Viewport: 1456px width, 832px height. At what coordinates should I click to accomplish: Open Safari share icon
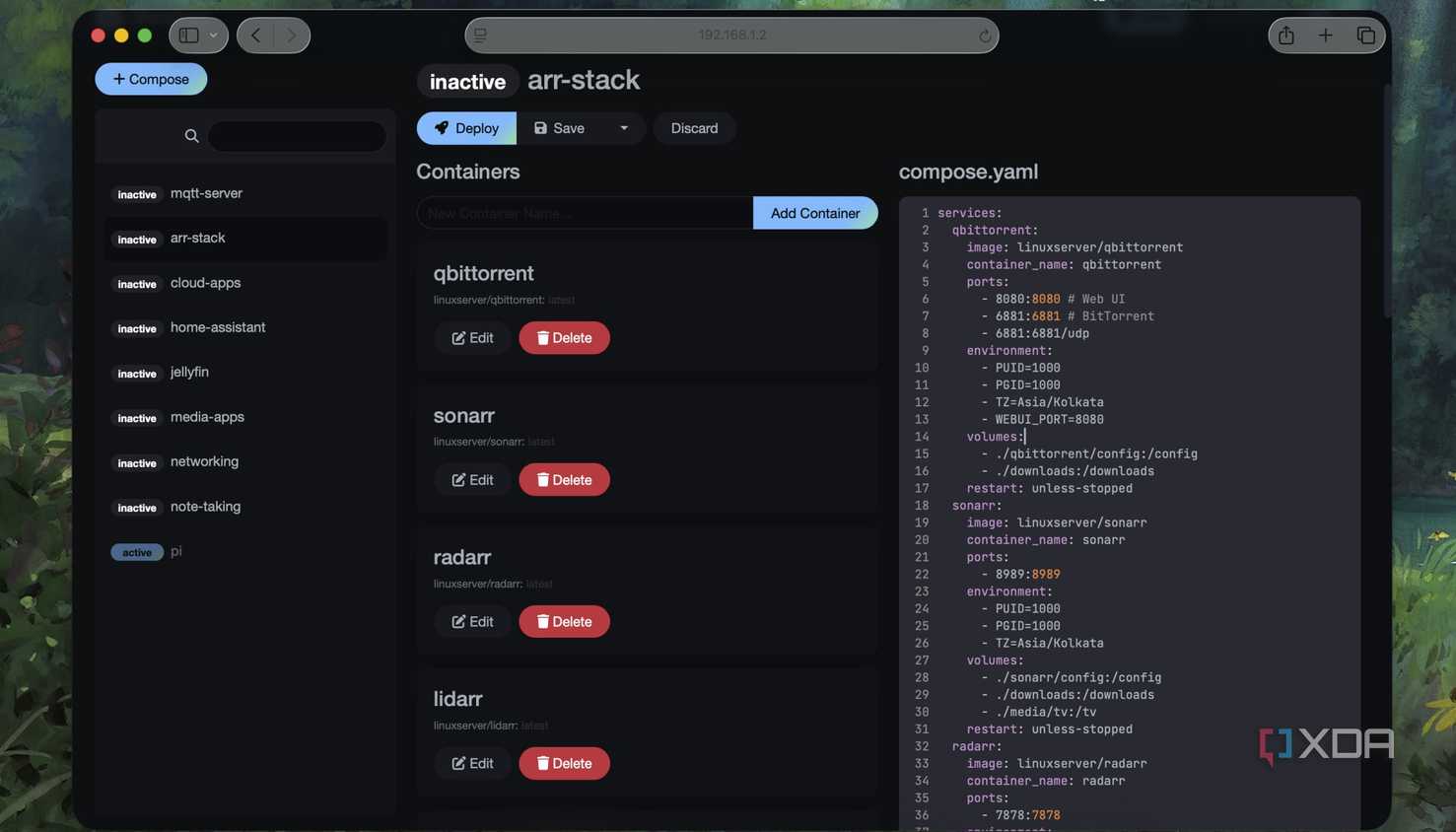(x=1286, y=35)
